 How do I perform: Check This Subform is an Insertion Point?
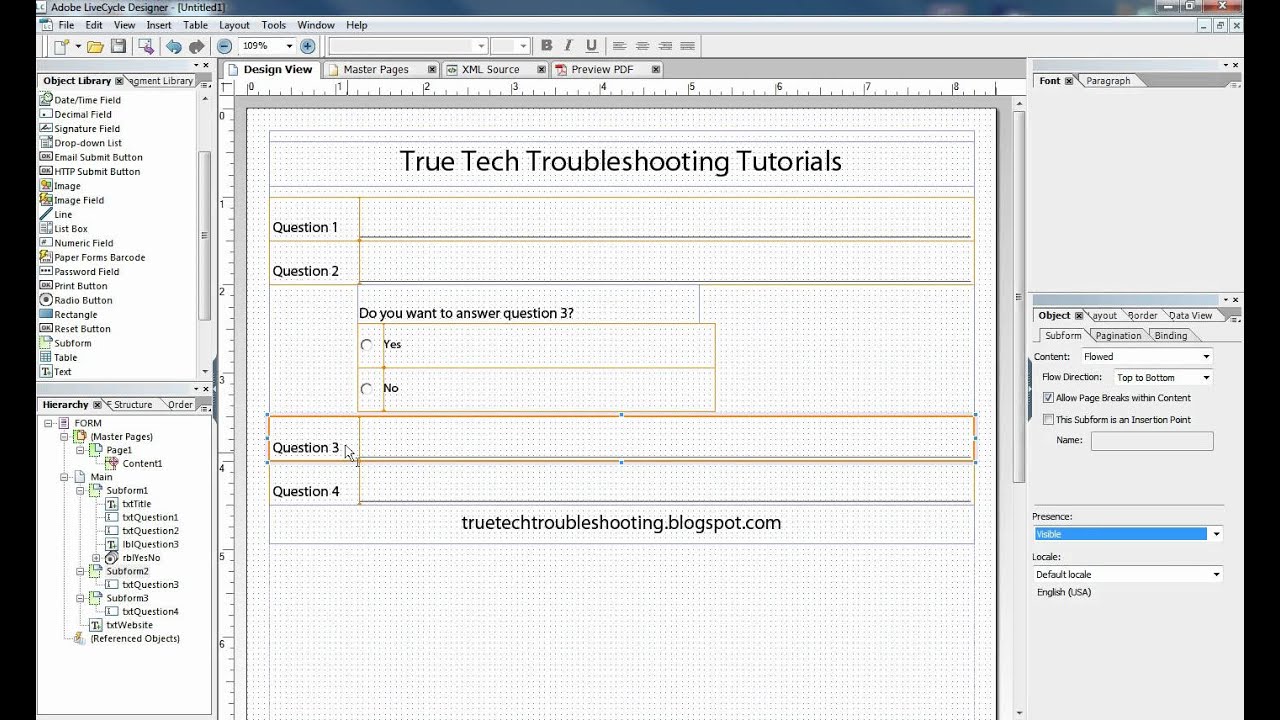pyautogui.click(x=1048, y=420)
